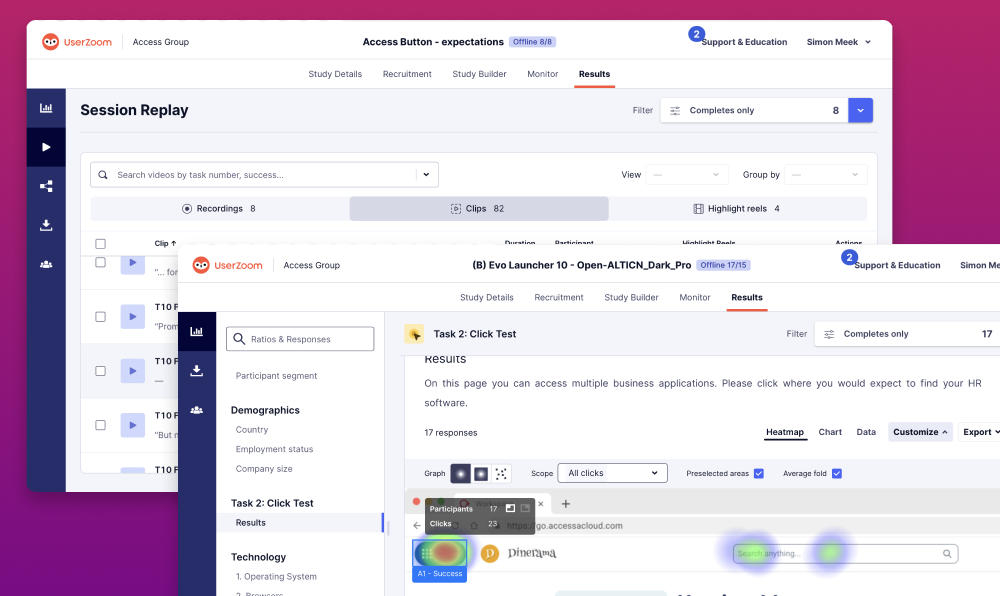The height and width of the screenshot is (596, 1000).
Task: Expand the blue Filter dropdown arrow button
Action: [x=860, y=110]
